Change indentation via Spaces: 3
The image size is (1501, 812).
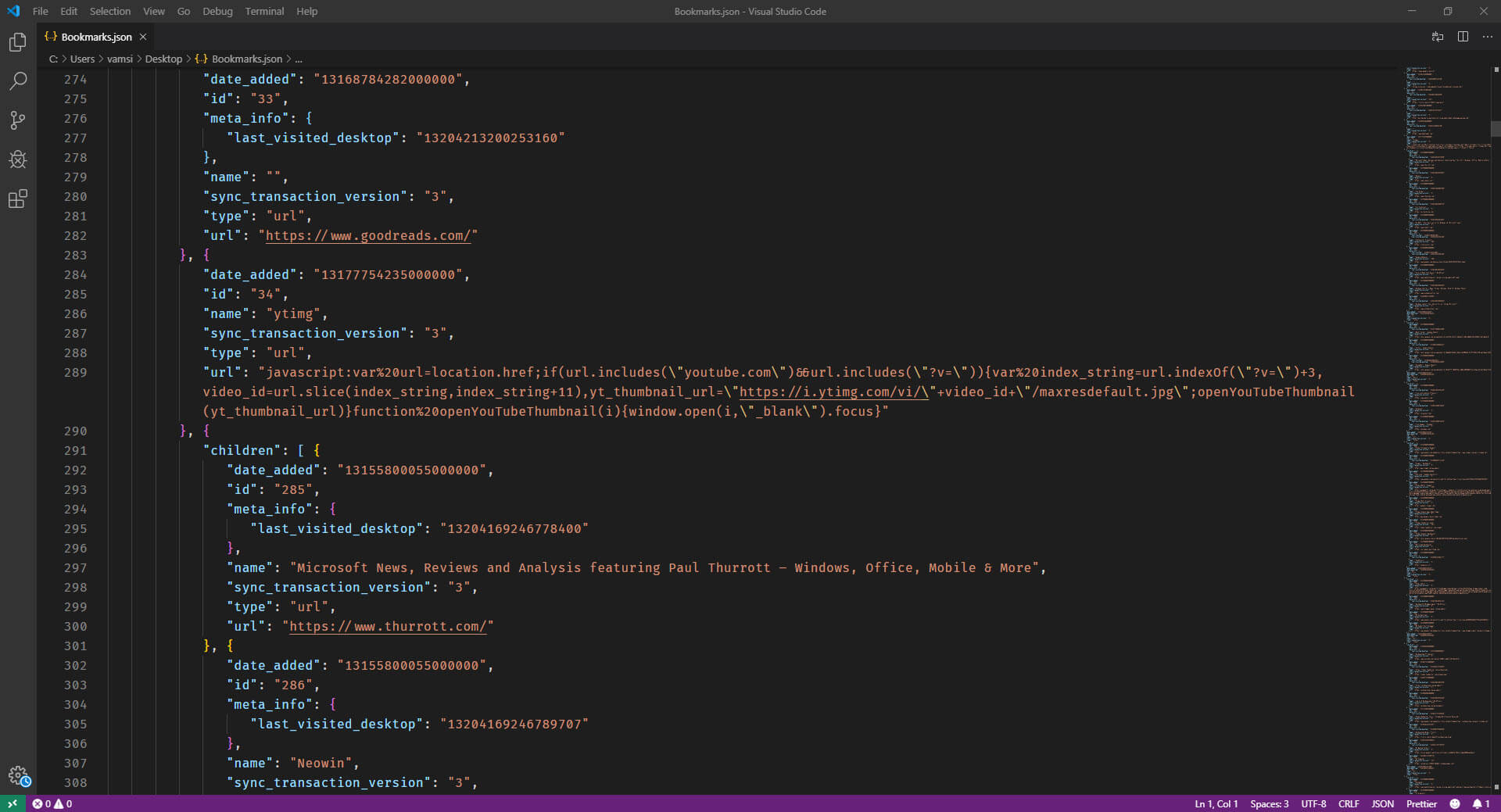pos(1269,803)
